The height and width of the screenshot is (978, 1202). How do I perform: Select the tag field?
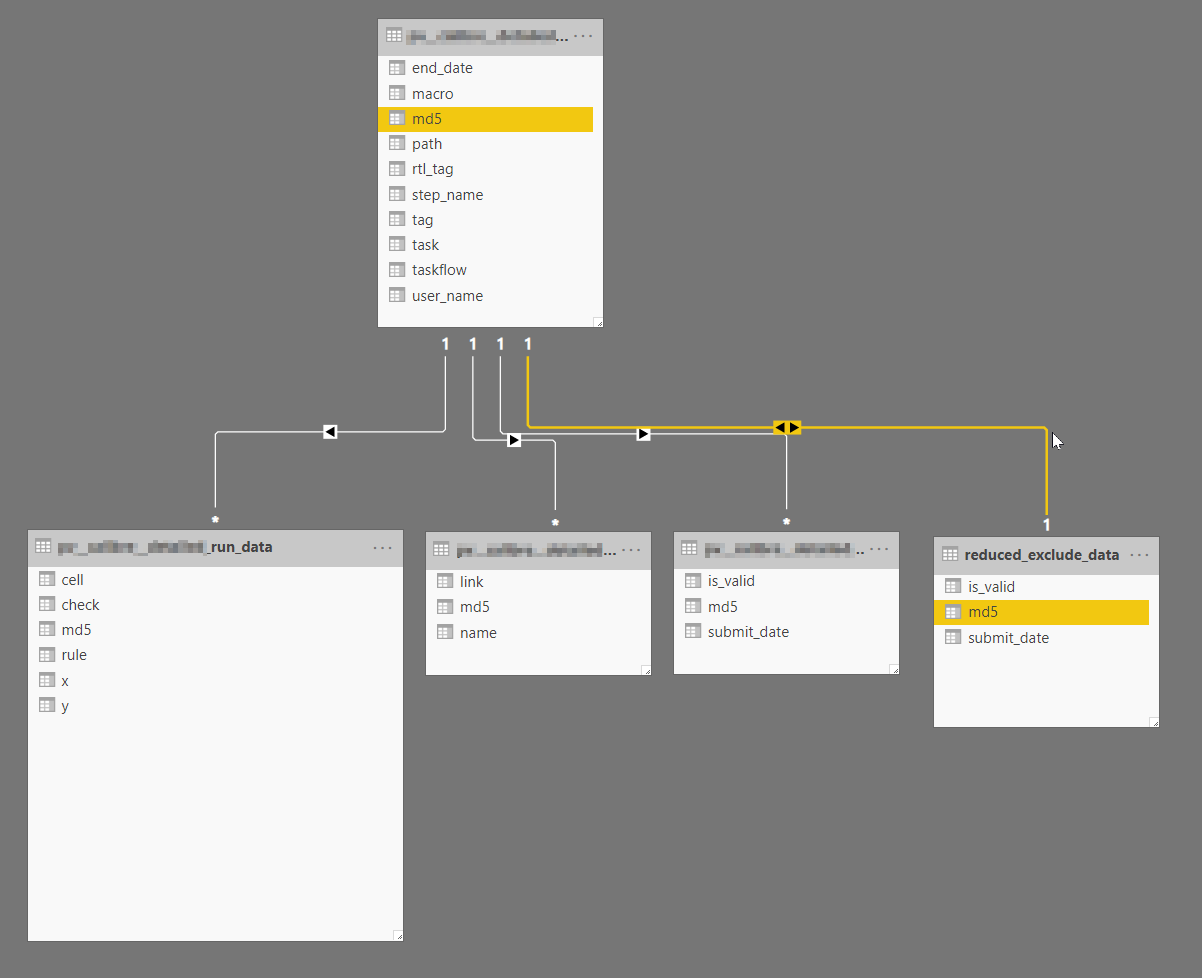[x=485, y=220]
